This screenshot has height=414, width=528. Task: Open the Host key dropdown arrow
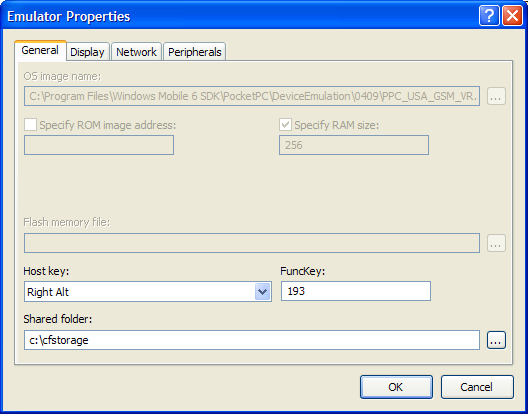262,292
